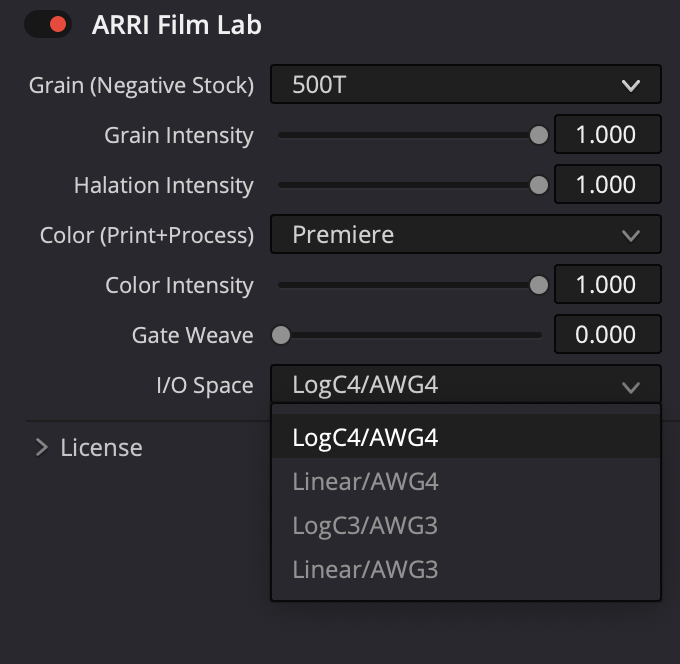Pick LogC3/AWG3 in the dropdown list
This screenshot has height=664, width=680.
[x=365, y=526]
